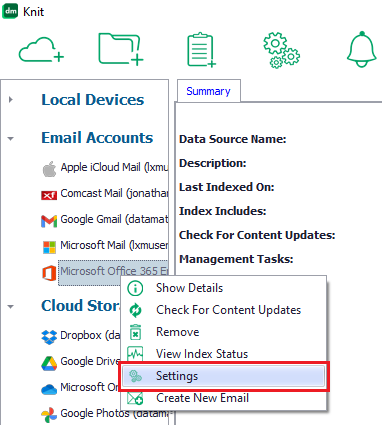Collapse the Email Accounts section arrow

point(11,138)
